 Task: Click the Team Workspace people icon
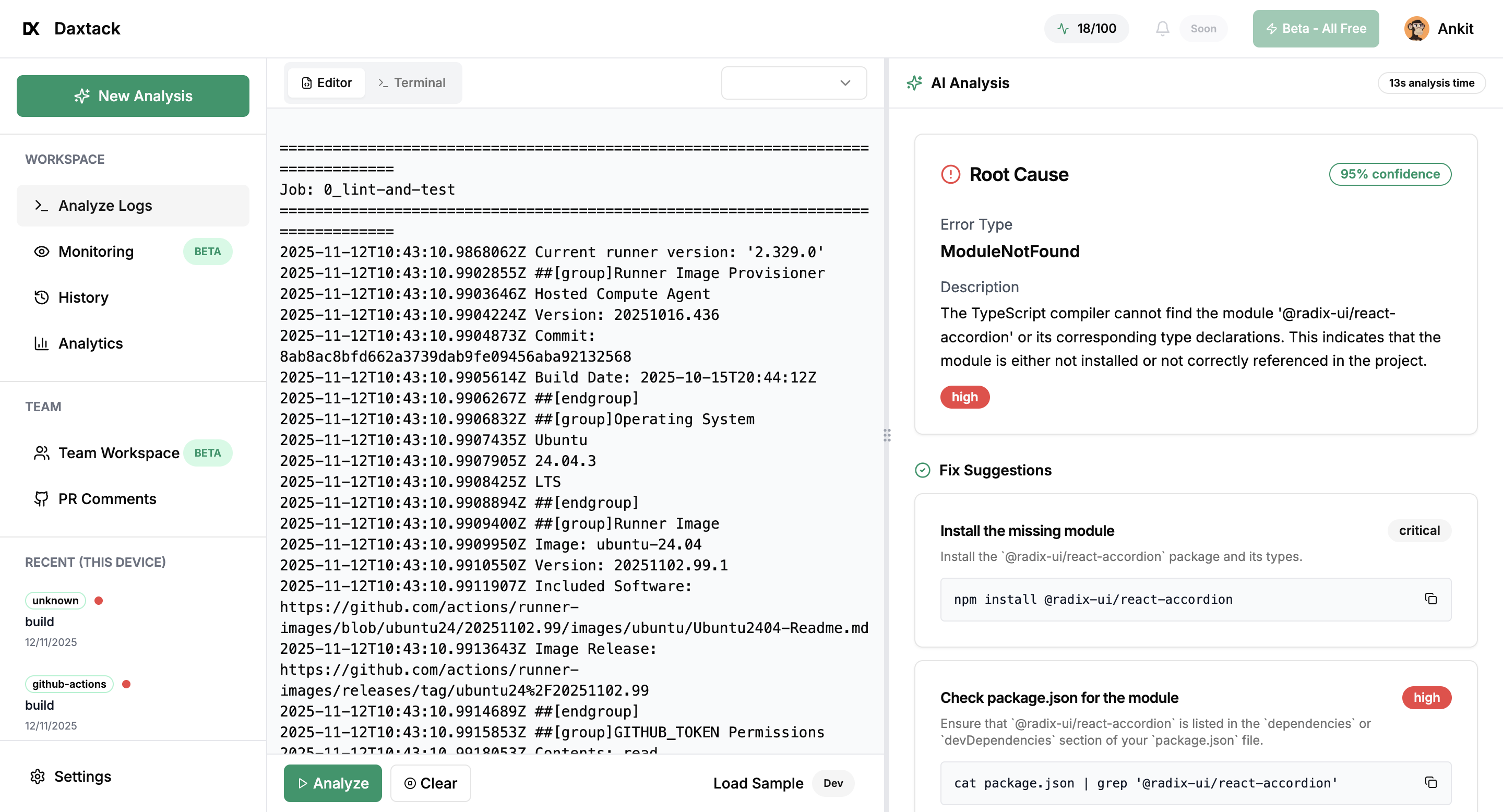[x=41, y=452]
